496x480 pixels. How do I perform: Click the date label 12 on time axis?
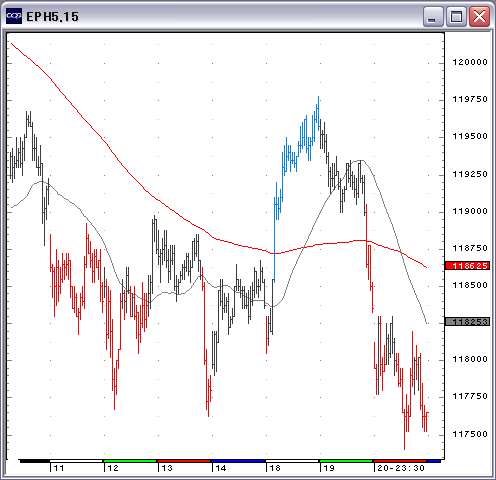pos(113,468)
